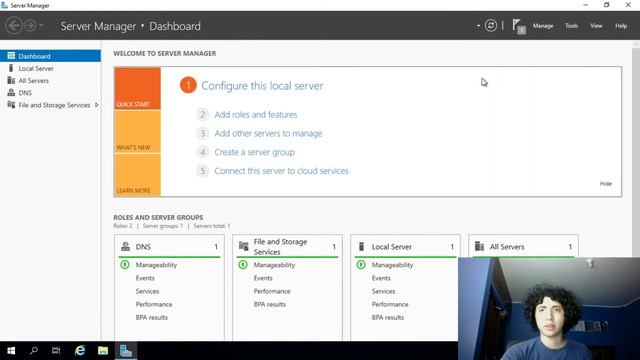The image size is (640, 360).
Task: Open Events in Local Server tile
Action: click(381, 278)
